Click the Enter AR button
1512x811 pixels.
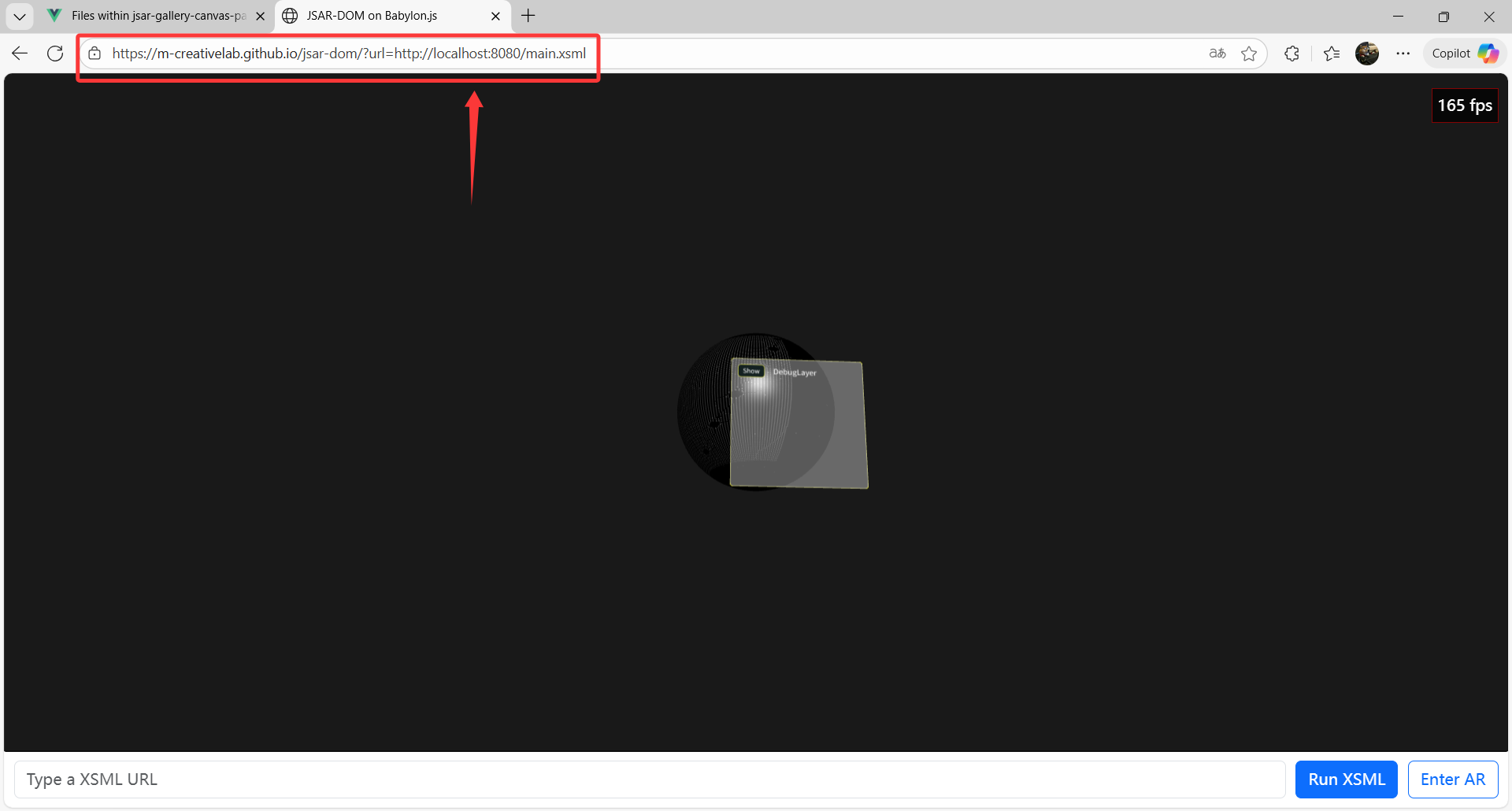coord(1453,780)
